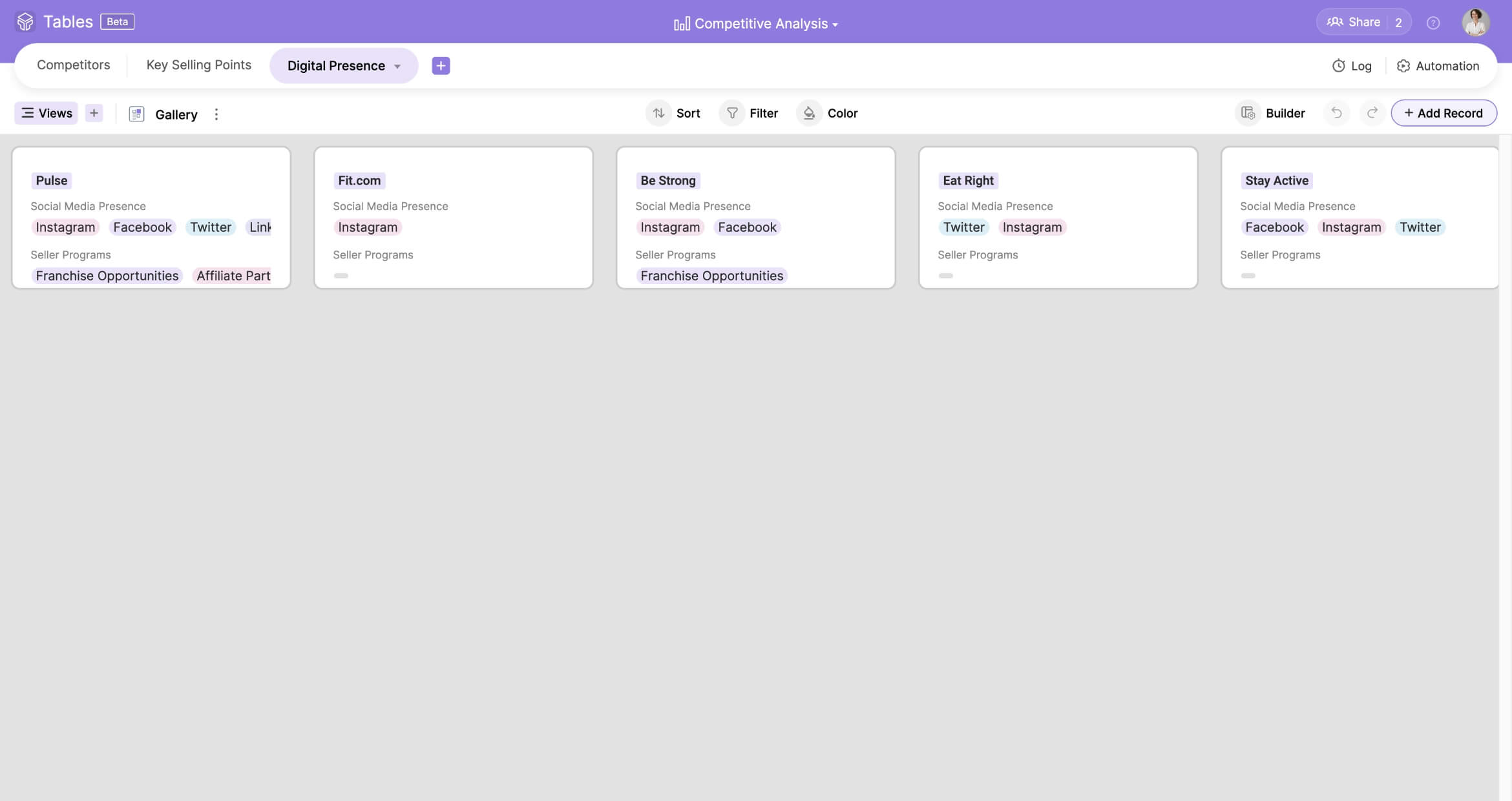1512x801 pixels.
Task: Open the Gallery view options menu
Action: coord(216,114)
